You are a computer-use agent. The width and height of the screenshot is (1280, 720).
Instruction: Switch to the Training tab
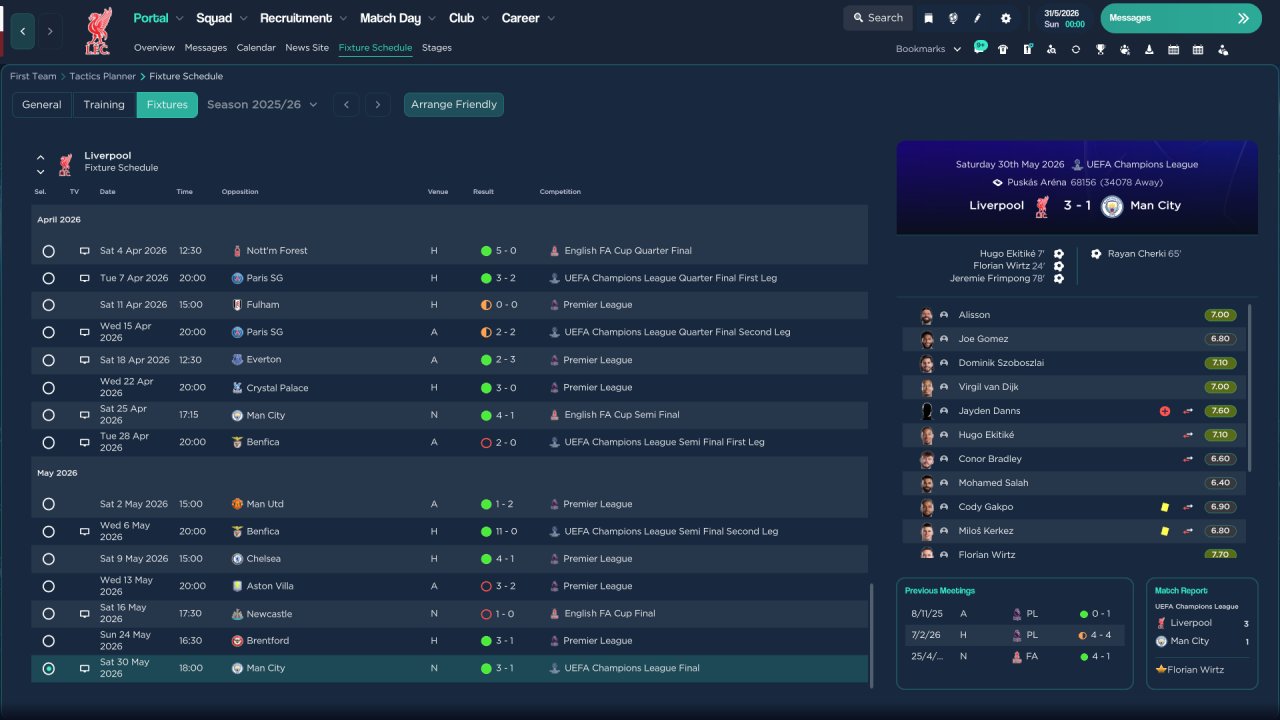click(x=104, y=104)
